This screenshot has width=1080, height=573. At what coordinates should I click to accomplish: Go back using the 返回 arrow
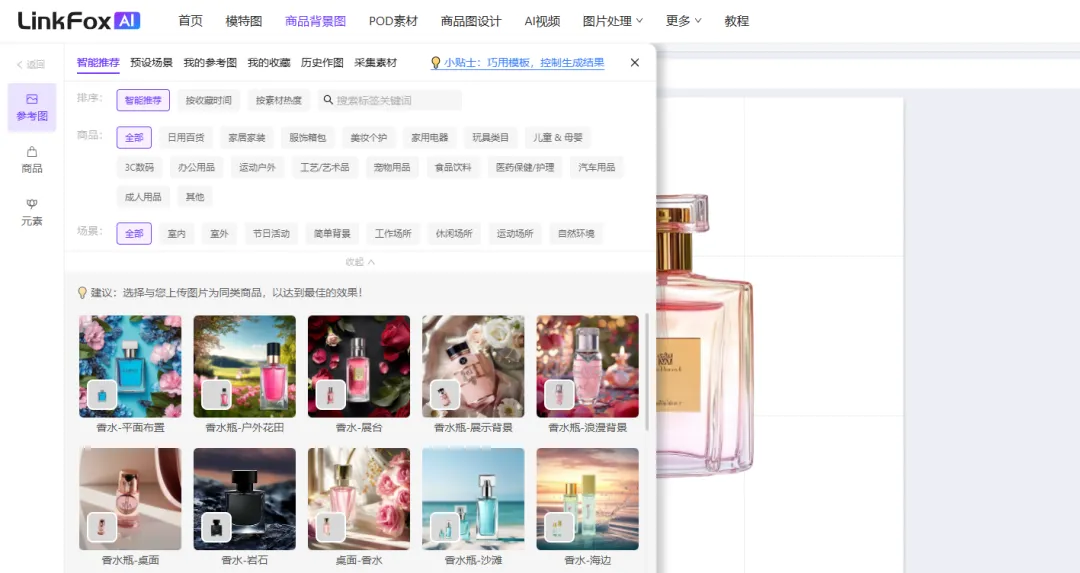pos(31,64)
